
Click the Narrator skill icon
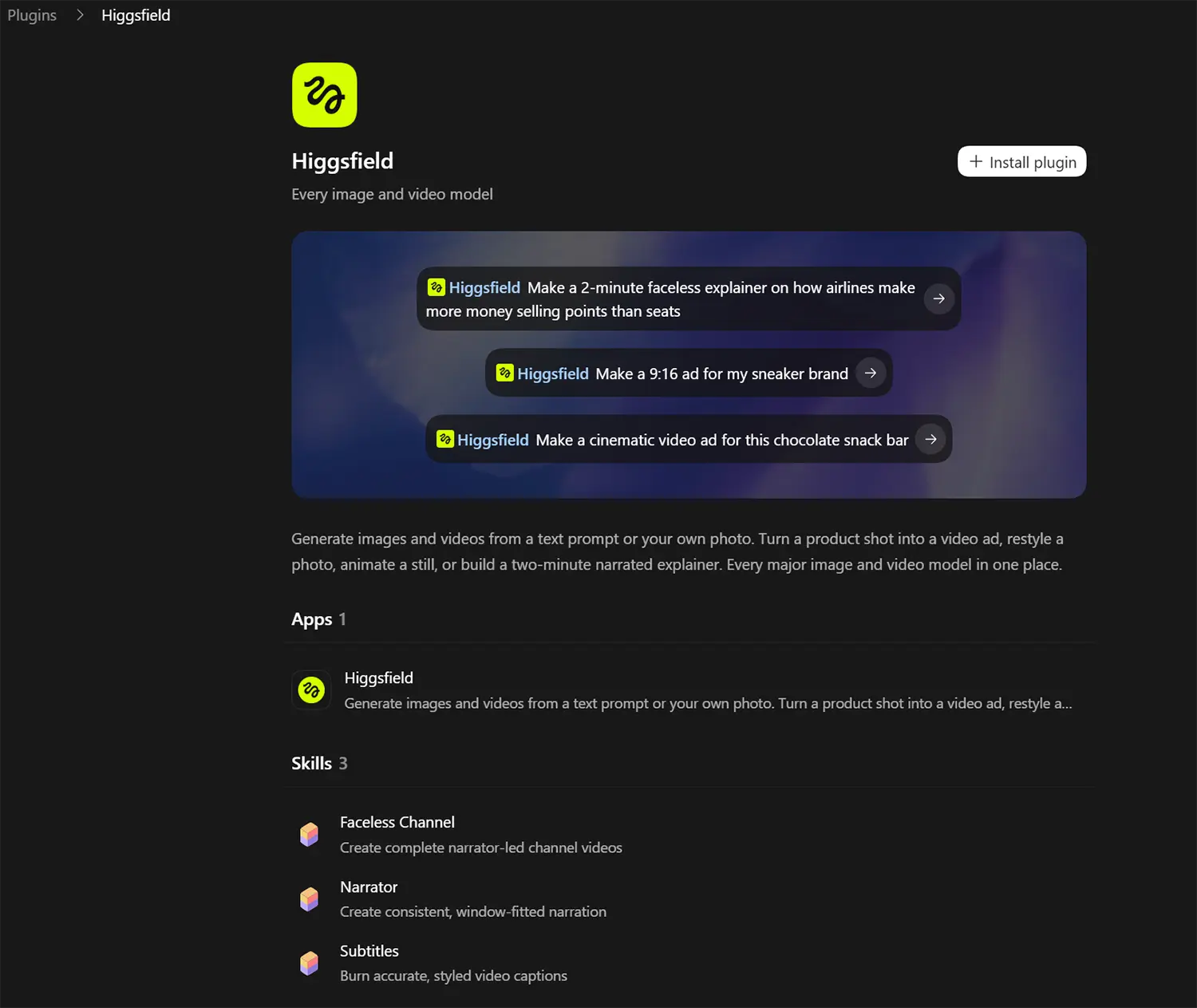(309, 899)
